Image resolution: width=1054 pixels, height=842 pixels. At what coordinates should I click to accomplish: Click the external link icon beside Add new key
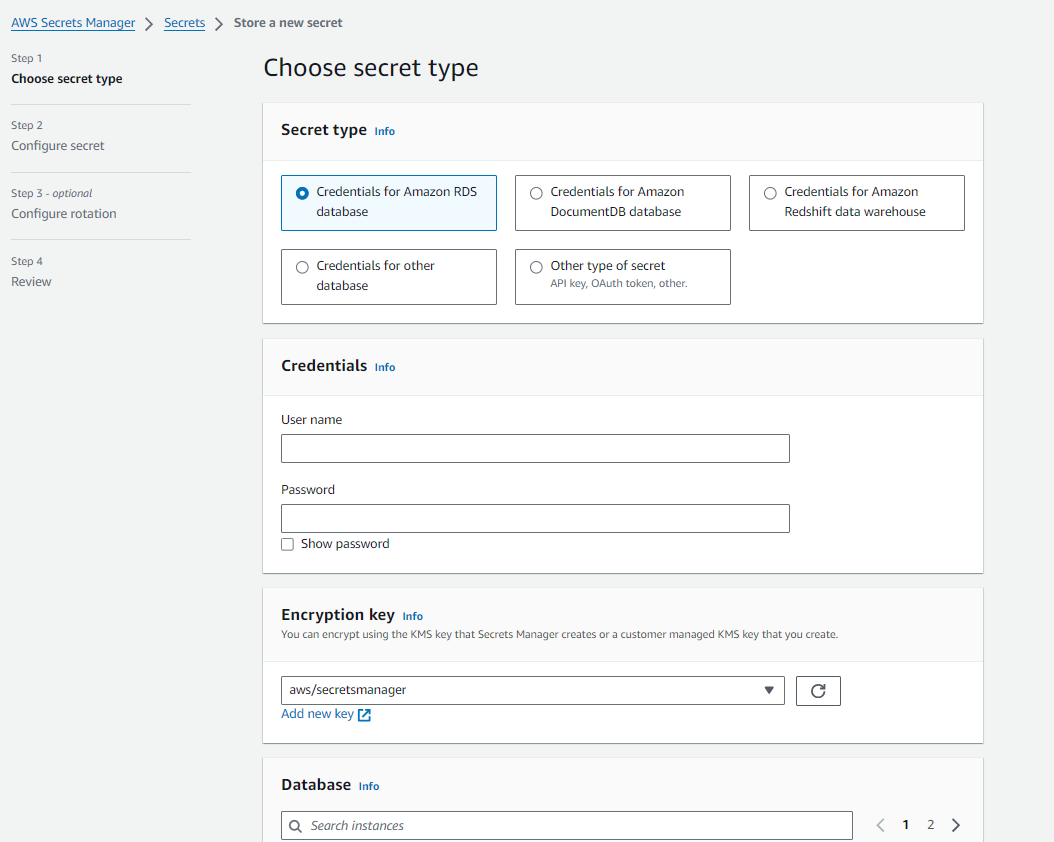(x=364, y=715)
